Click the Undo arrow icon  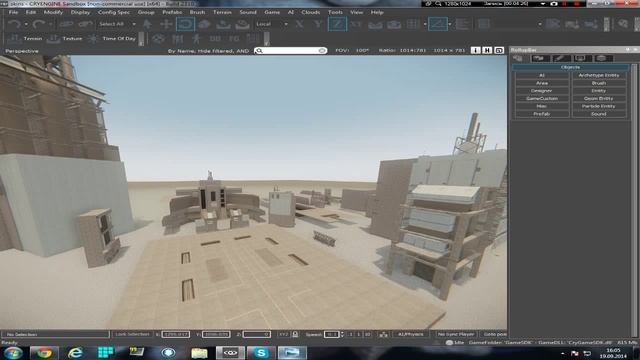tap(14, 24)
